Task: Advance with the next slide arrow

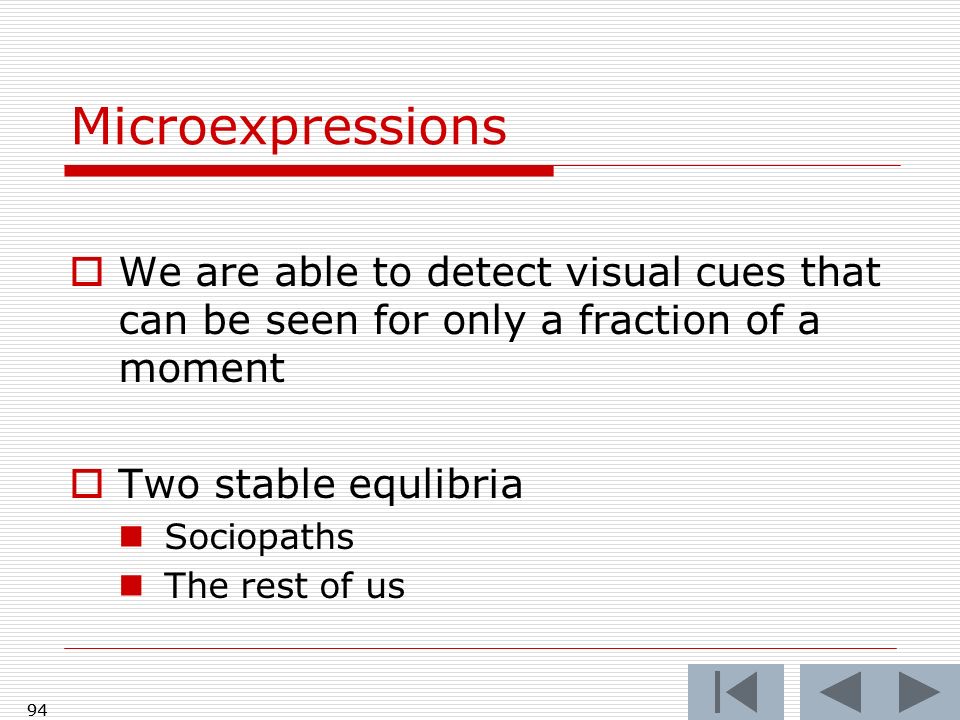Action: coord(920,692)
